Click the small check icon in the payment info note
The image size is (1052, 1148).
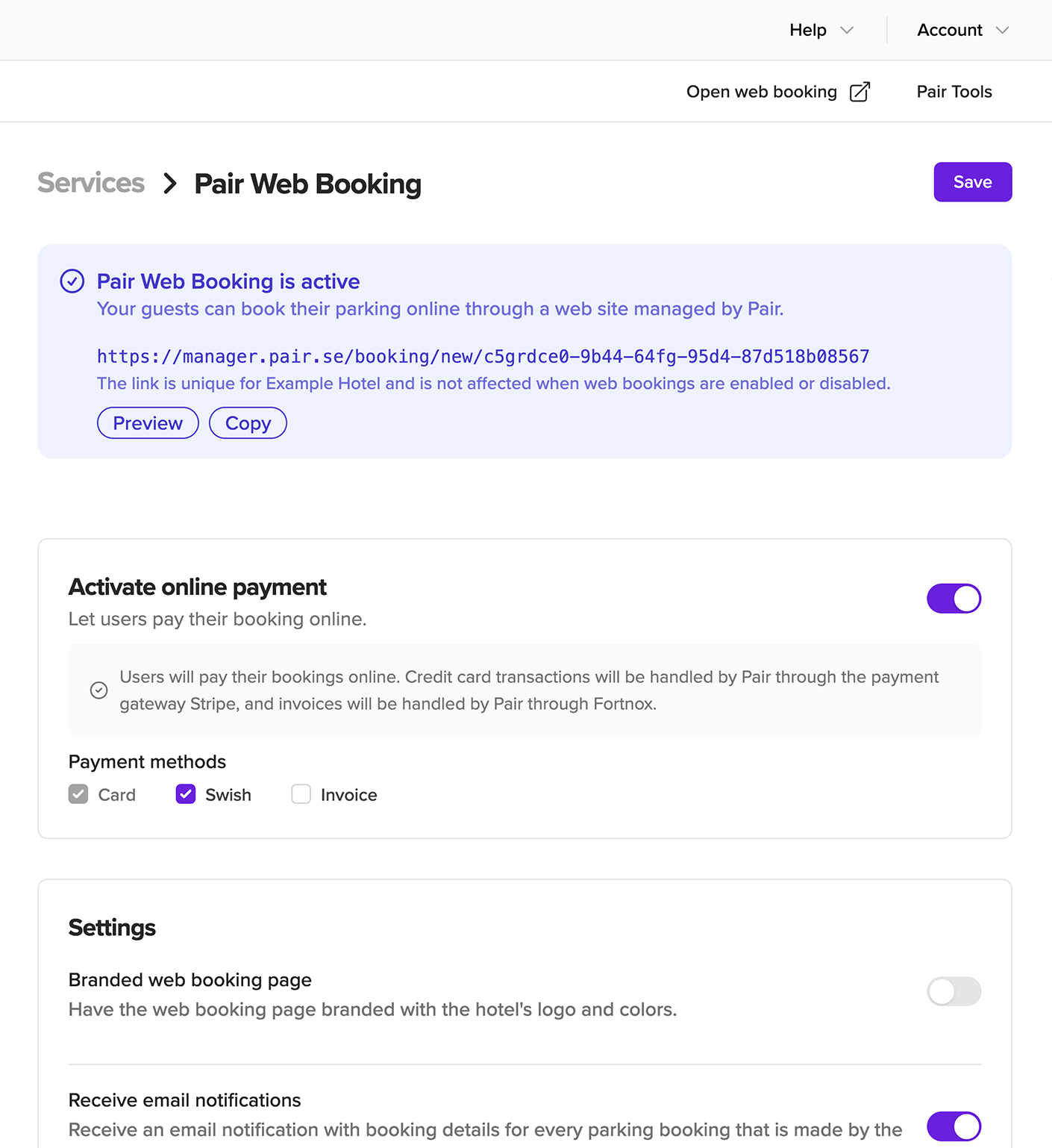(x=98, y=690)
